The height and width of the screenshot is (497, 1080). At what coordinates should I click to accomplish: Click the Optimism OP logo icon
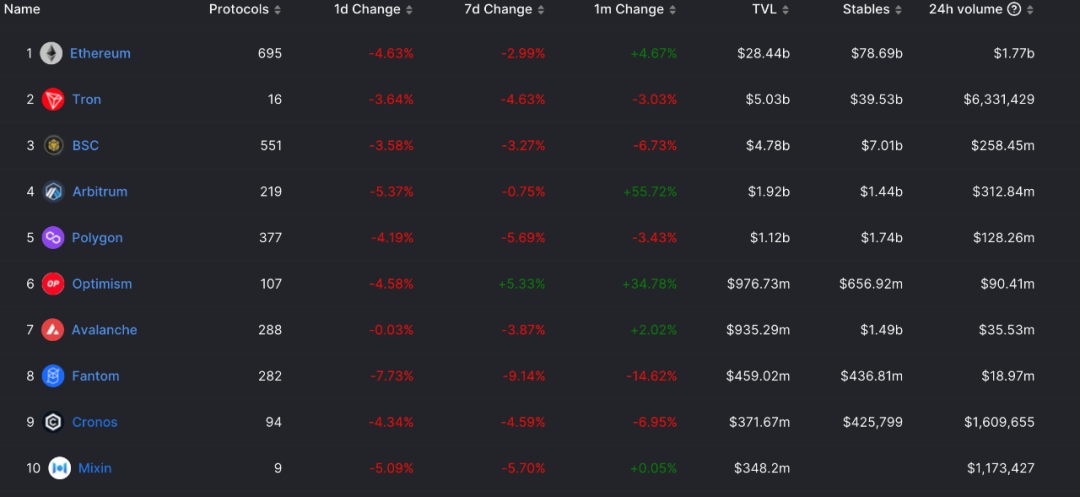point(53,284)
